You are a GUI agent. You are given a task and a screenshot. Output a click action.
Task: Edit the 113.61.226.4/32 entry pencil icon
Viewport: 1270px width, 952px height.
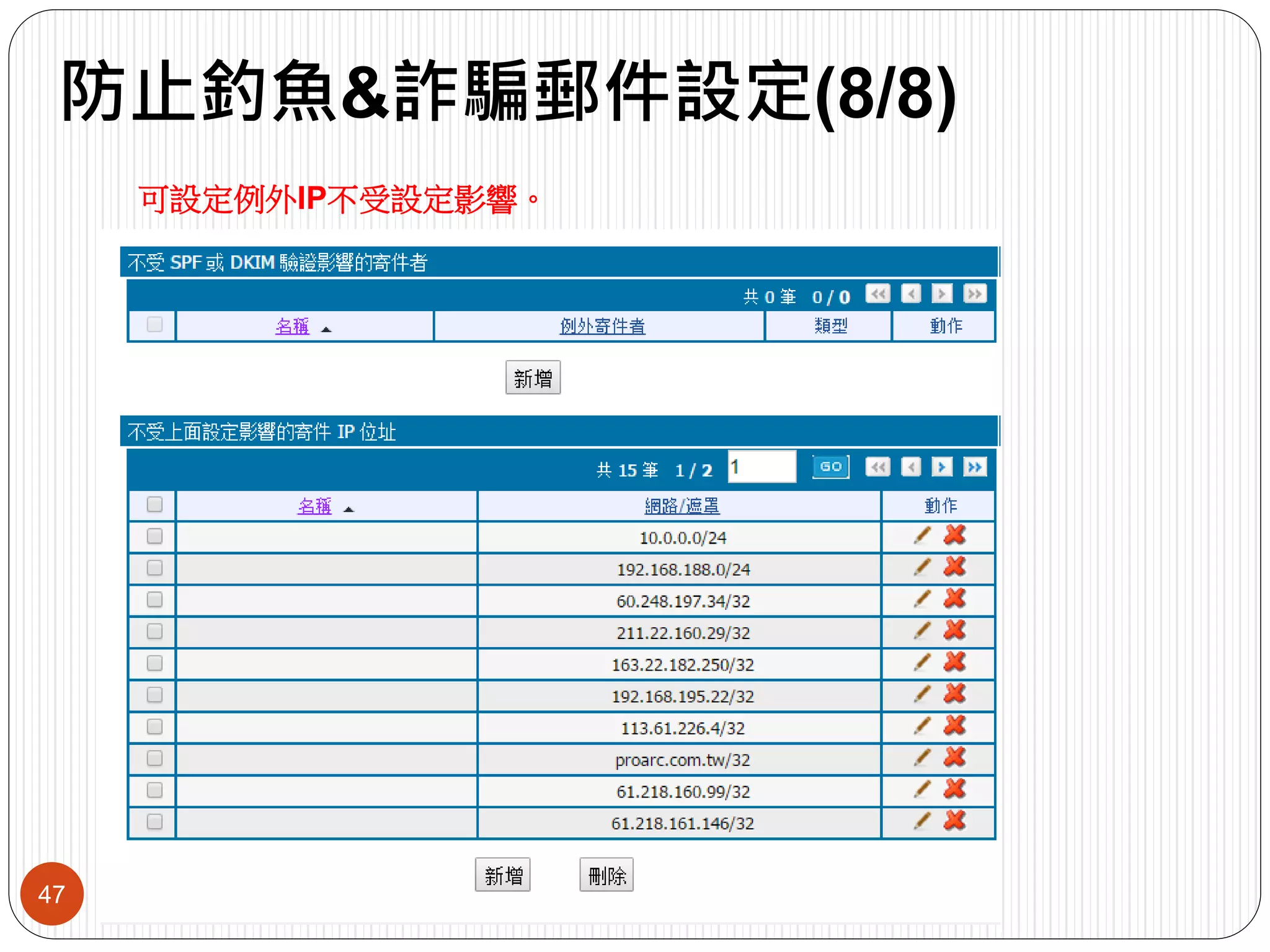(x=922, y=726)
